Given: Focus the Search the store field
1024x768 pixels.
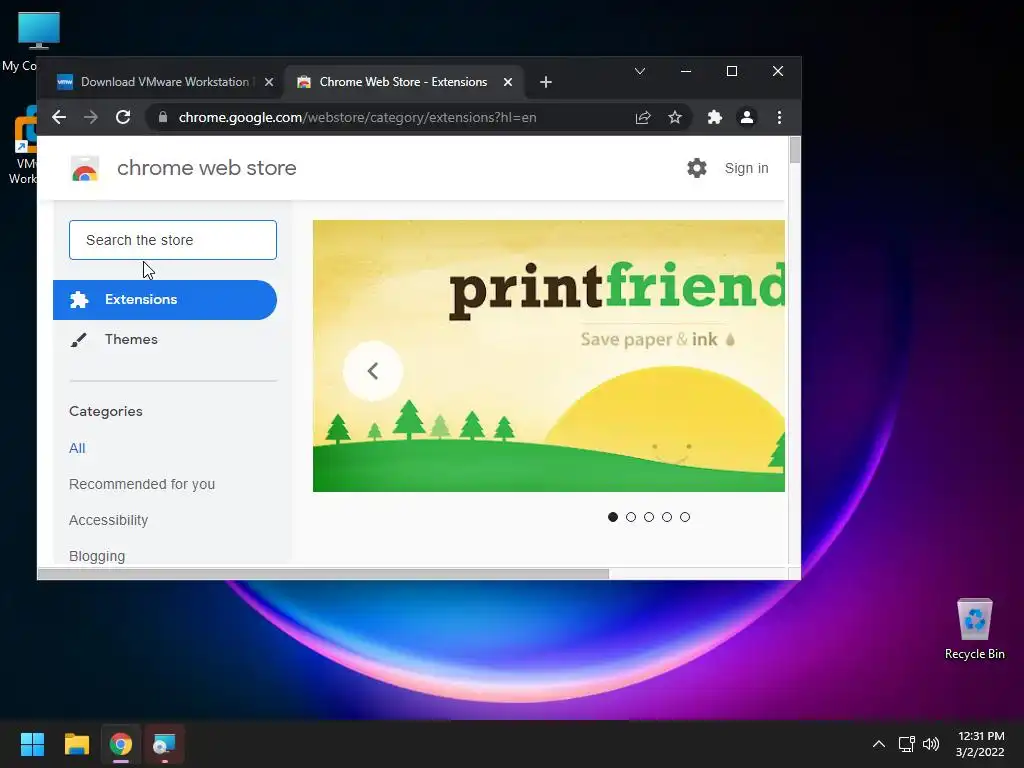Looking at the screenshot, I should click(173, 240).
